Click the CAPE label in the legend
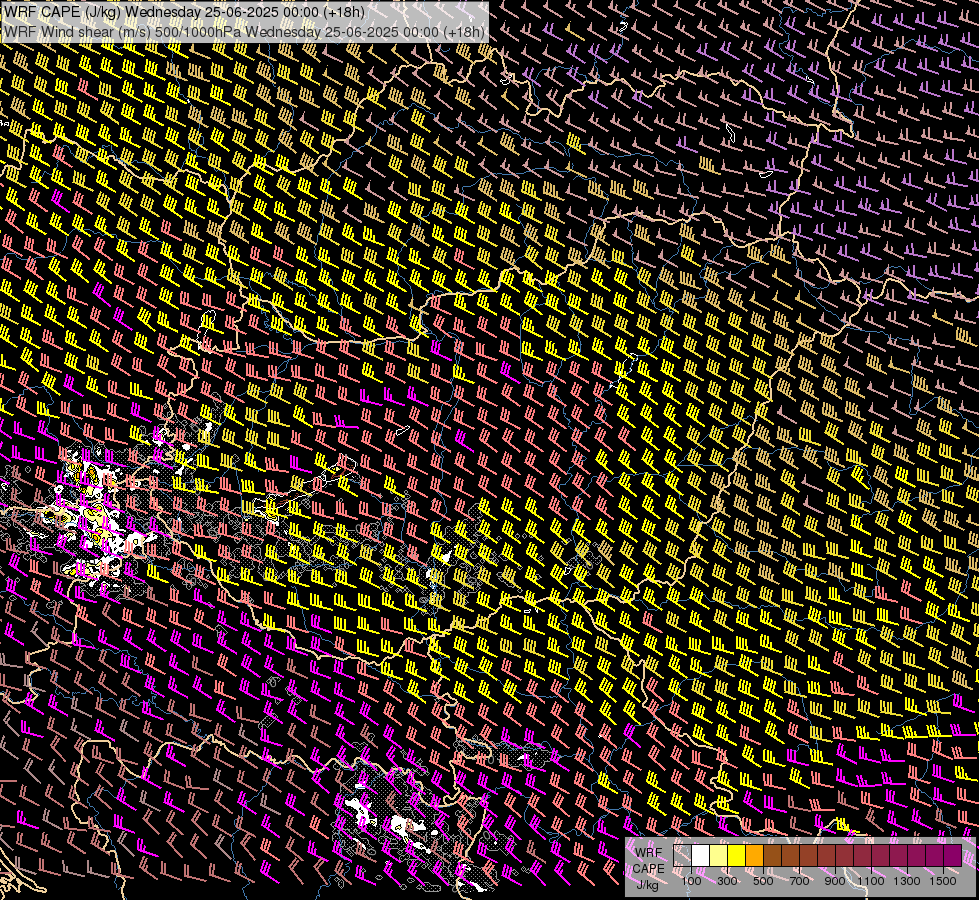 pos(648,868)
